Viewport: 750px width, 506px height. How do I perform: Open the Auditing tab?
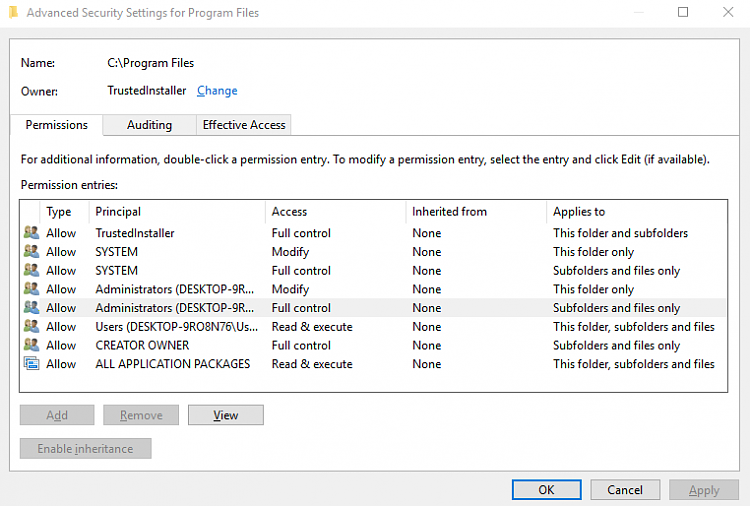coord(149,125)
